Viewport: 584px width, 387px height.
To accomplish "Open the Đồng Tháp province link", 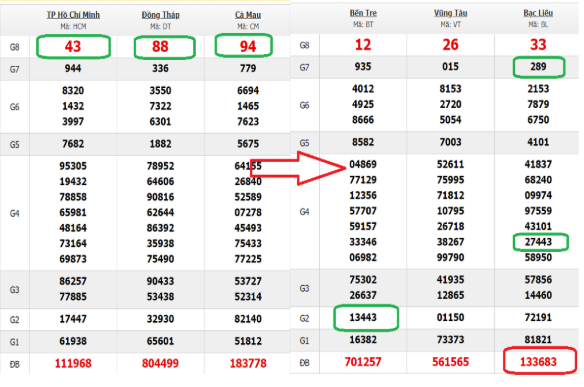I will tap(161, 15).
